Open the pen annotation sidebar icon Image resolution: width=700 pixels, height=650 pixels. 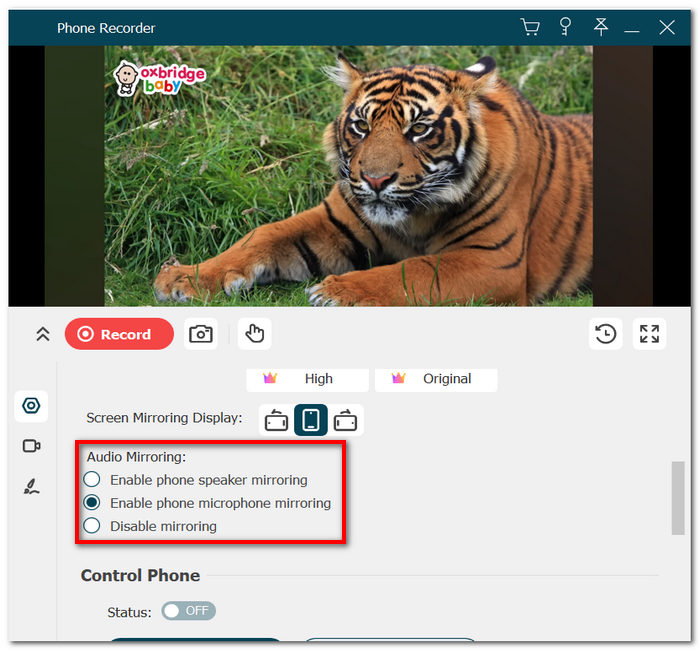[x=31, y=486]
